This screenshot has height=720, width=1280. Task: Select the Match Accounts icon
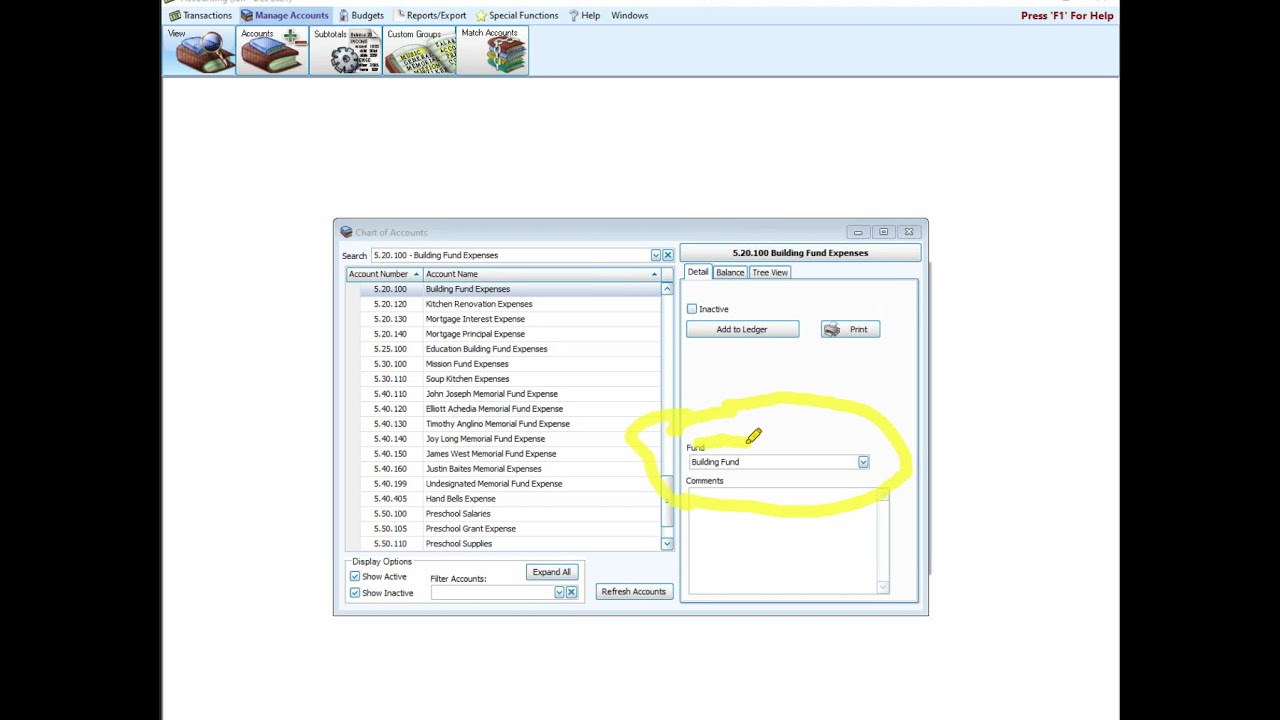tap(492, 50)
